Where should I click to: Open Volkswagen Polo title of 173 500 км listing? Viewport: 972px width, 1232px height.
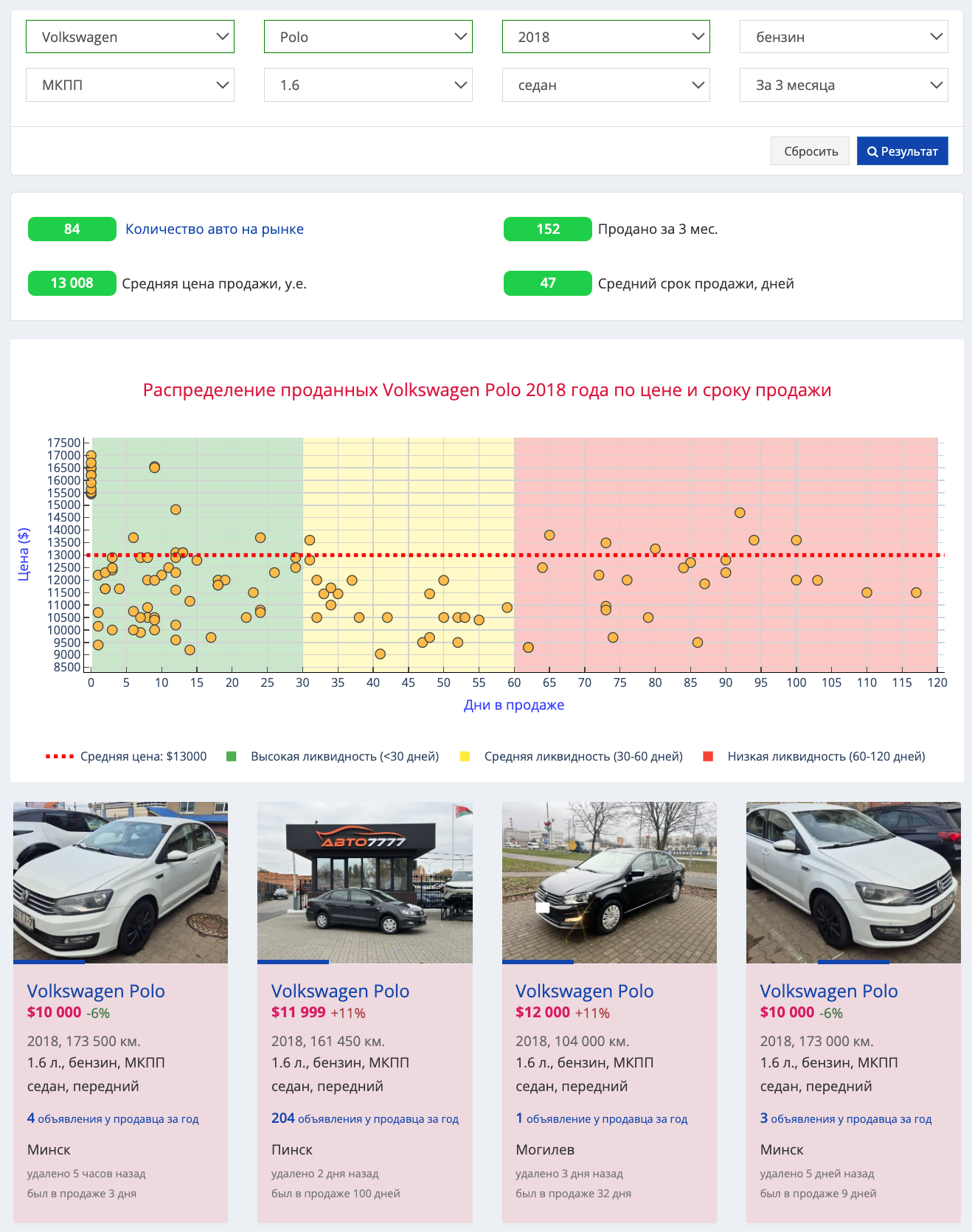pos(96,991)
